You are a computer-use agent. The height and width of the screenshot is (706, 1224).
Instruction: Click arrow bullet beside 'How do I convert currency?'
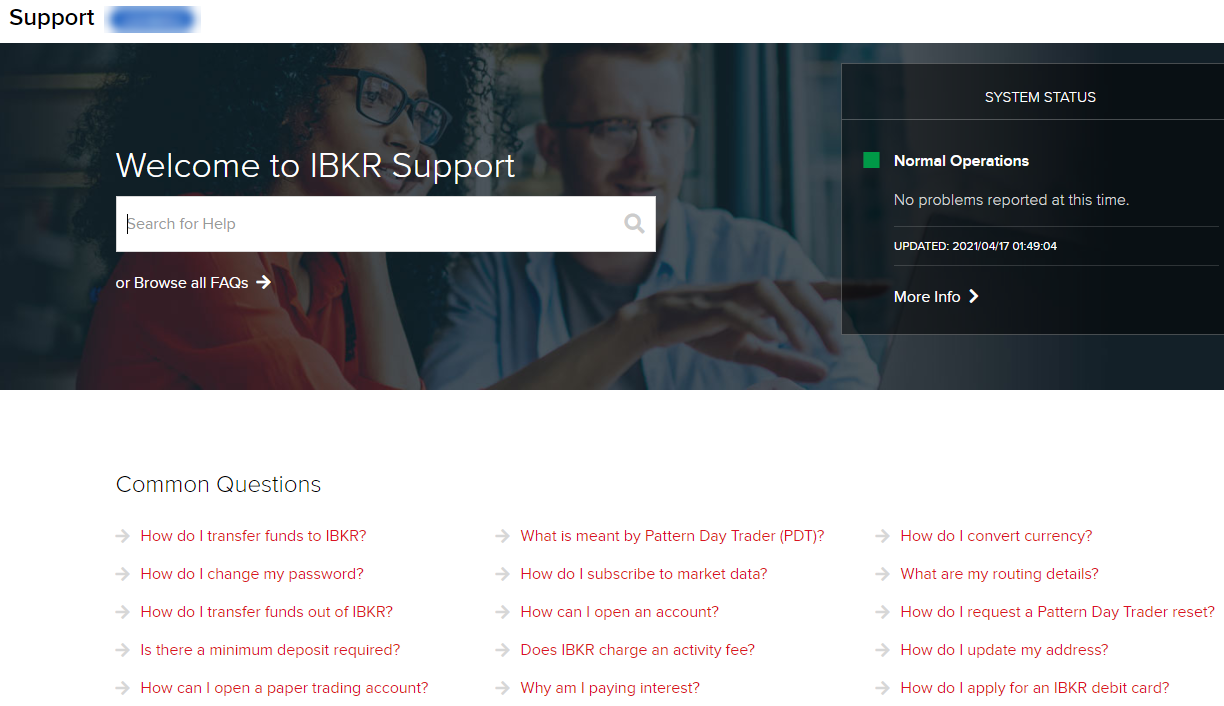883,536
